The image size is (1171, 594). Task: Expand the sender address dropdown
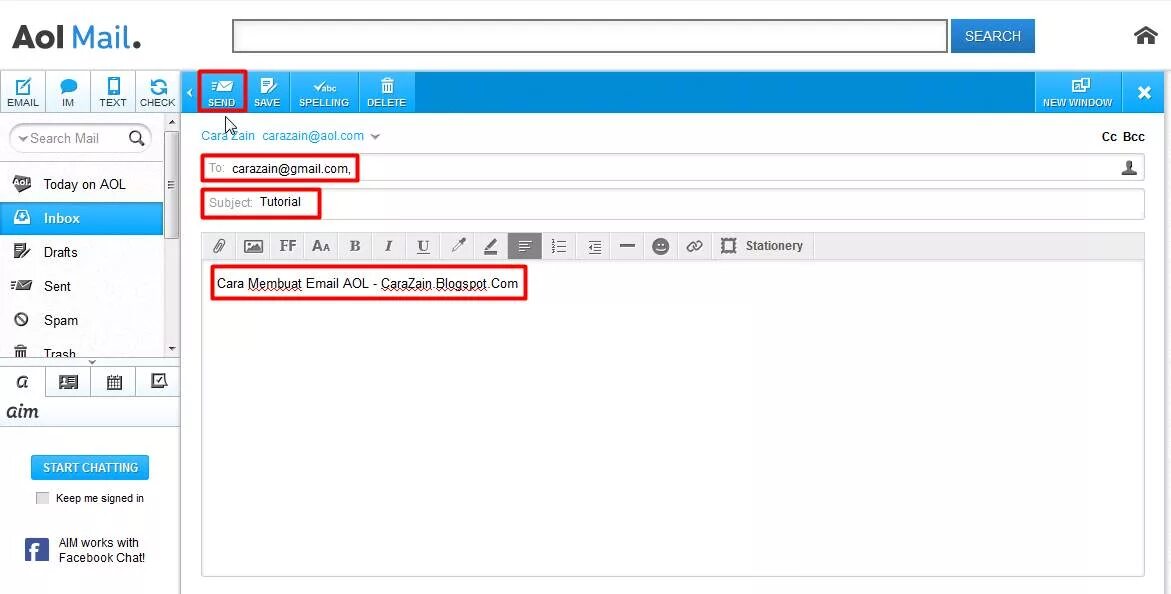375,137
